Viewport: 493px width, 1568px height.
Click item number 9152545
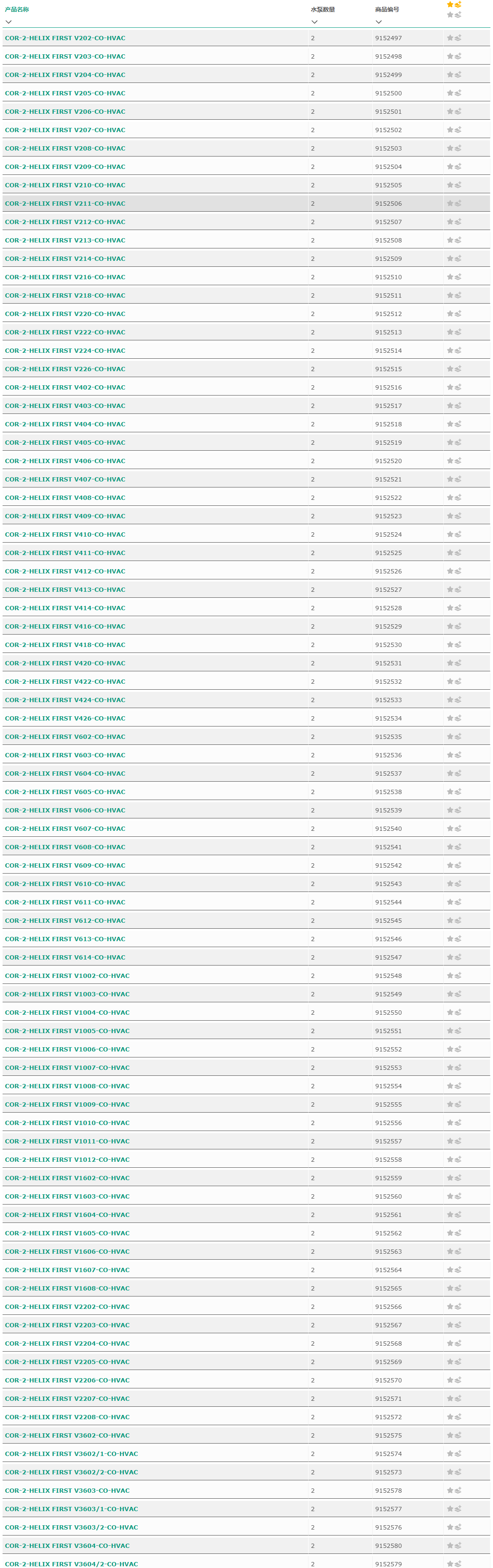[389, 920]
